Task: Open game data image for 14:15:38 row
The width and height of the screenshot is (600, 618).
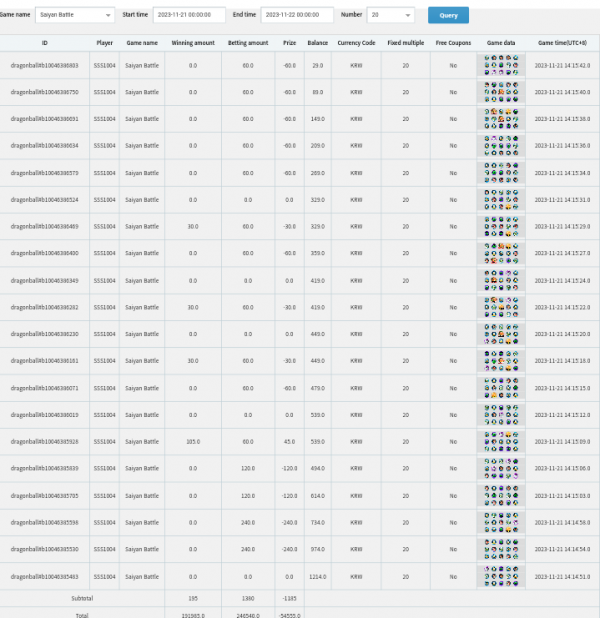Action: [x=501, y=119]
